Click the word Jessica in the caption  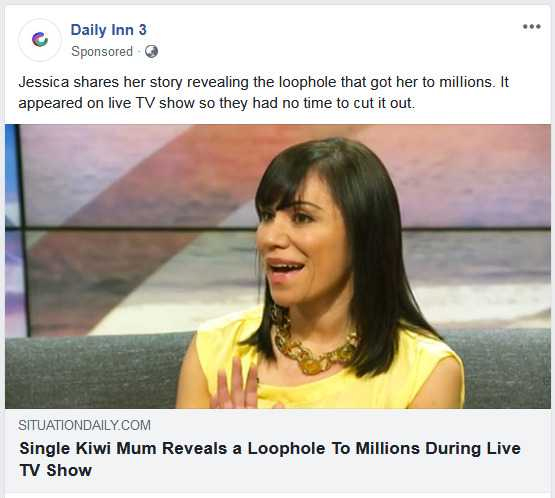[x=44, y=82]
